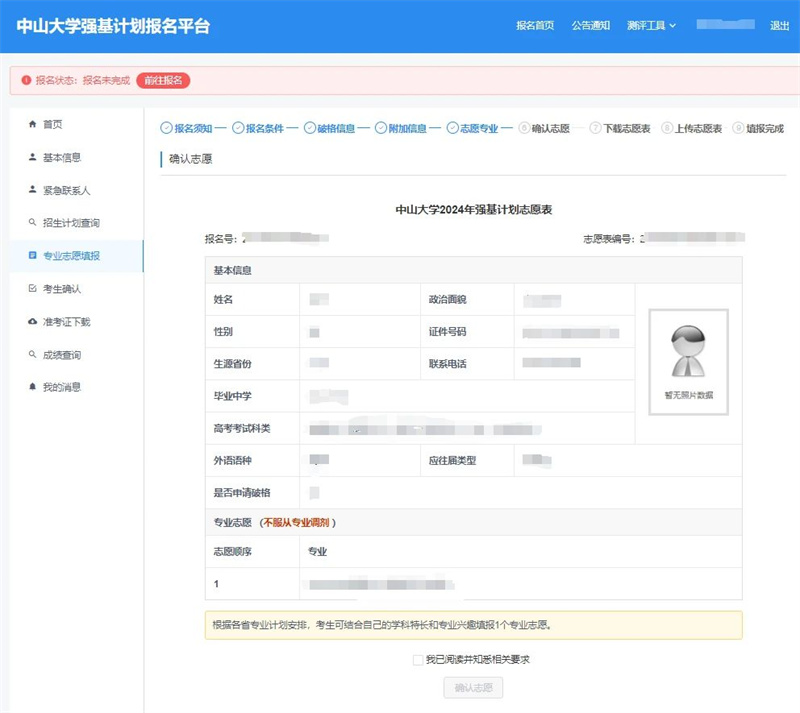Image resolution: width=800 pixels, height=713 pixels.
Task: Click the checkmark circle for 报名条件 step
Action: [x=238, y=128]
